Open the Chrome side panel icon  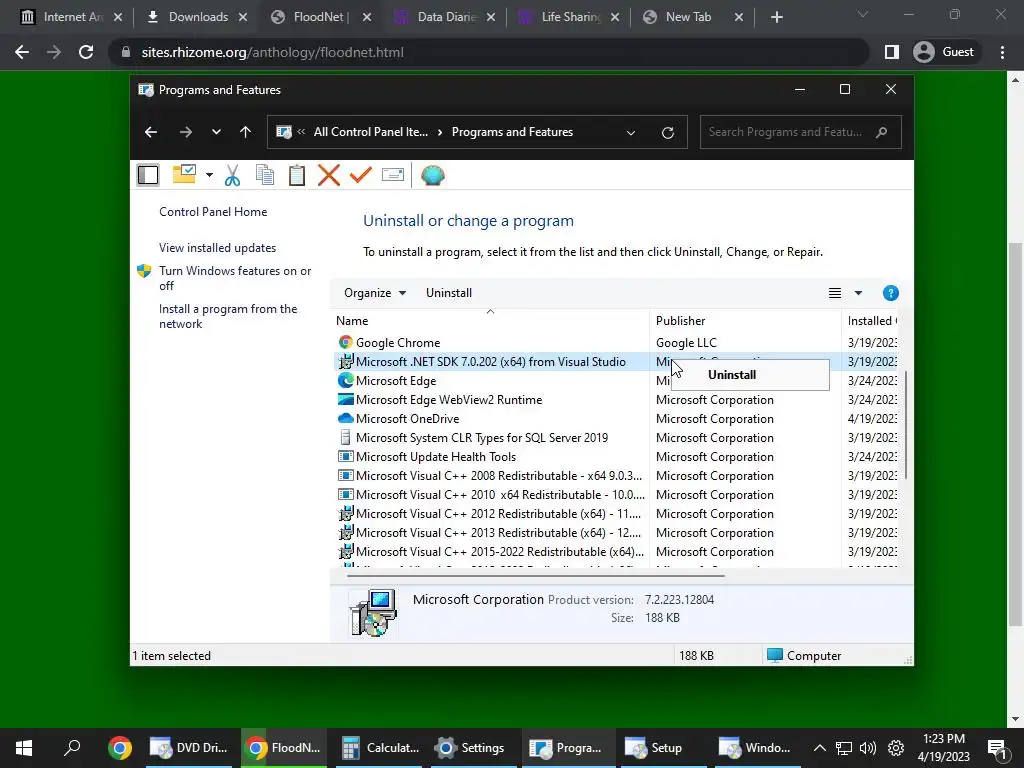(891, 52)
